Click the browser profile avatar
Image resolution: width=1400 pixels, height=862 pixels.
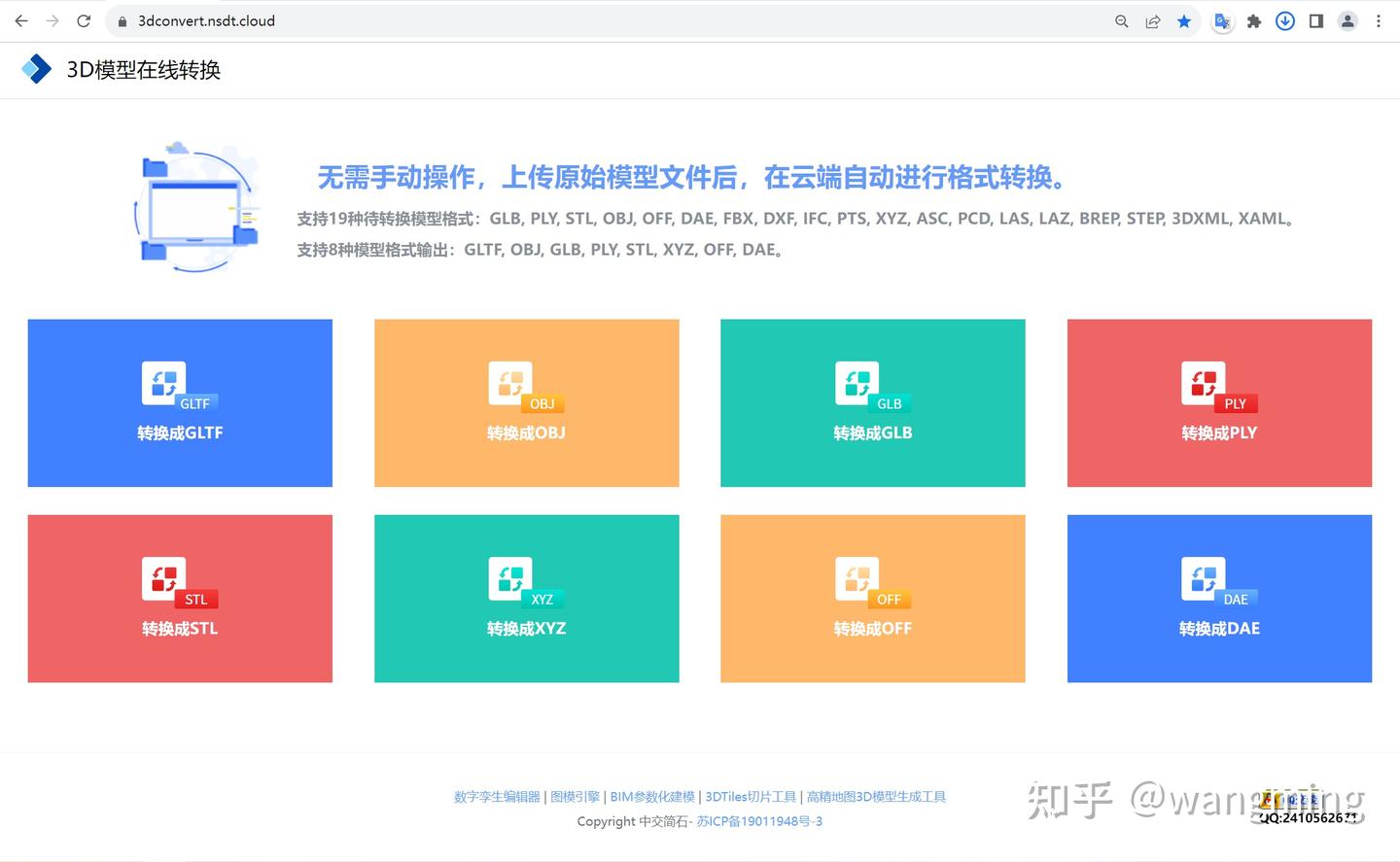click(x=1347, y=20)
